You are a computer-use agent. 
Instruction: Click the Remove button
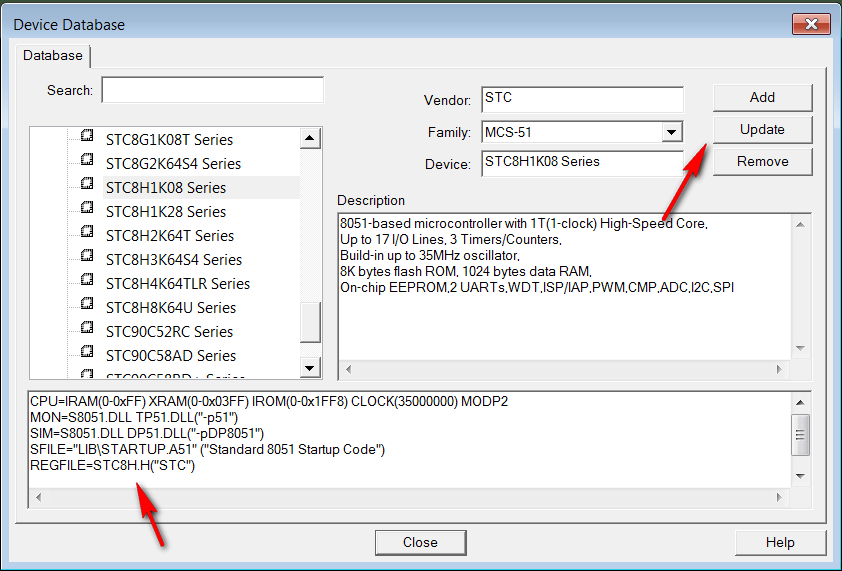[762, 162]
